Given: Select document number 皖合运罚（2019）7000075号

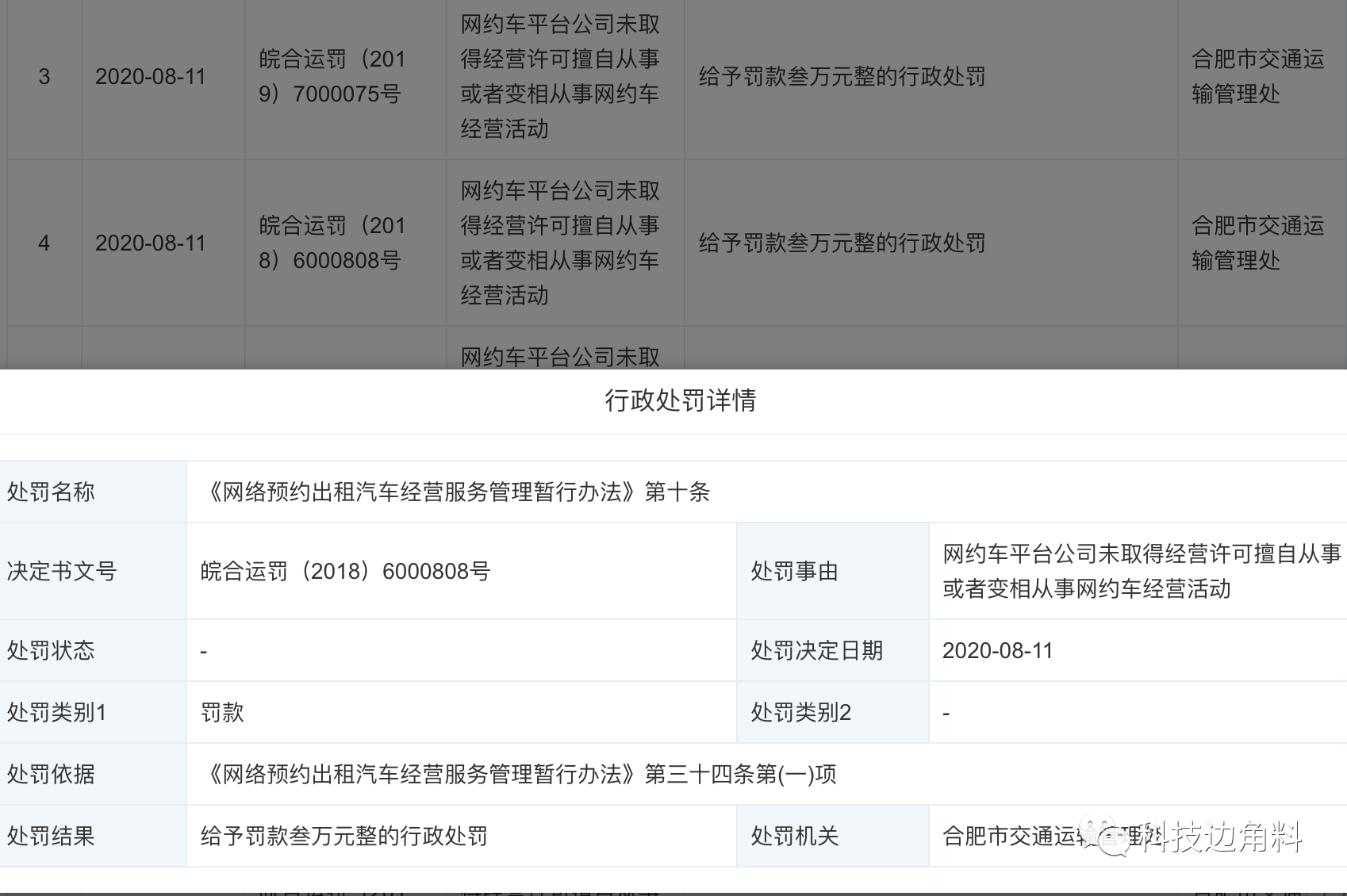Looking at the screenshot, I should coord(332,77).
